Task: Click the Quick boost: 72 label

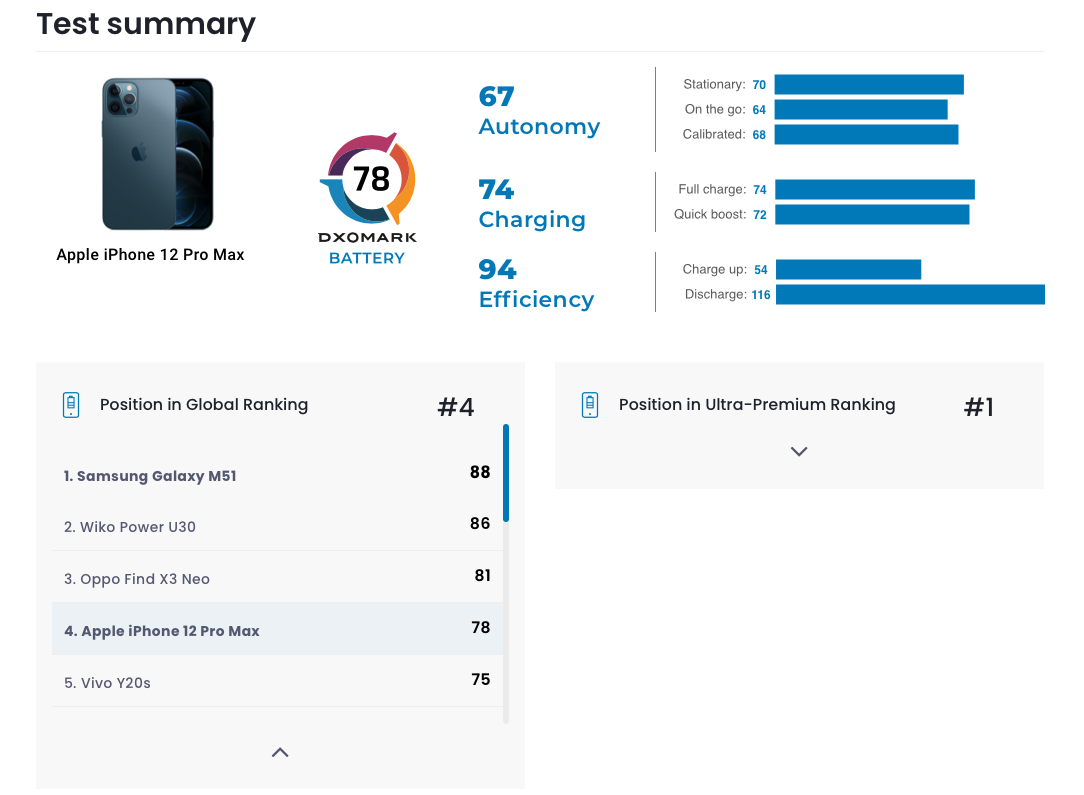Action: click(720, 214)
